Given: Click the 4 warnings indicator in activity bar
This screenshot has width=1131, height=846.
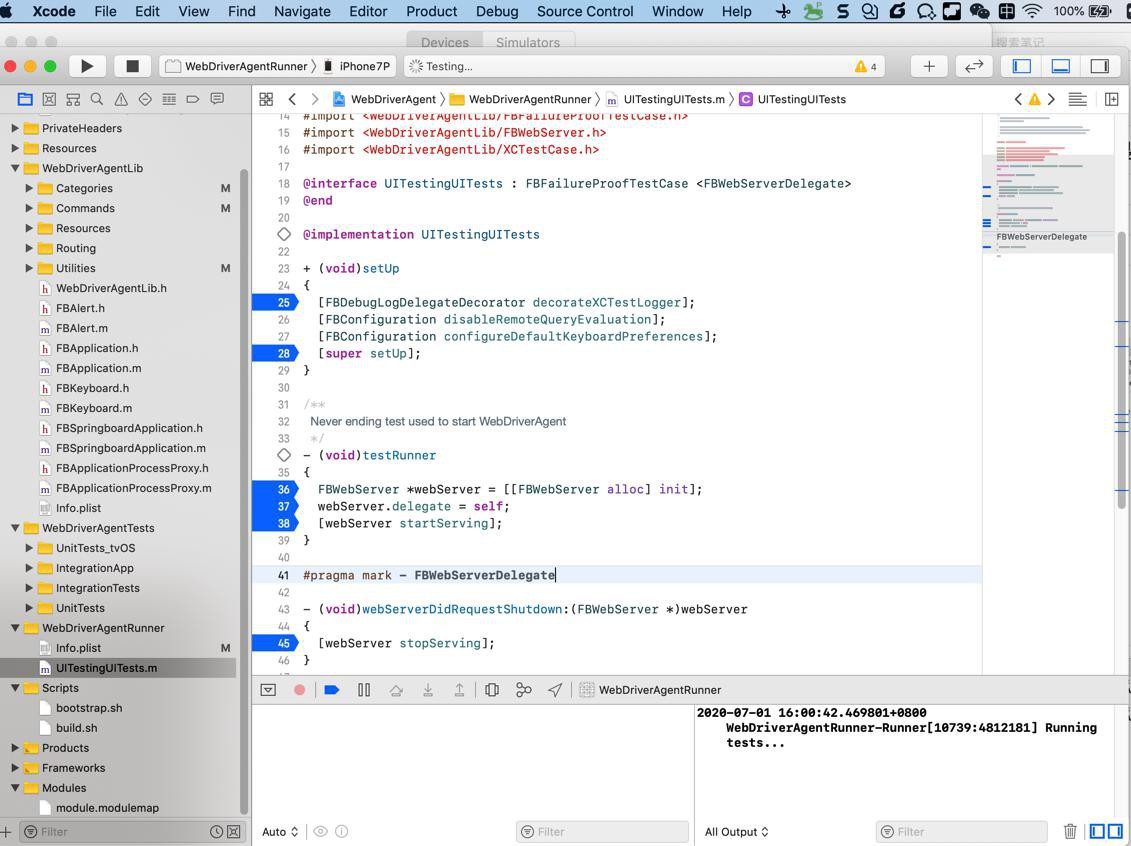Looking at the screenshot, I should pos(866,66).
